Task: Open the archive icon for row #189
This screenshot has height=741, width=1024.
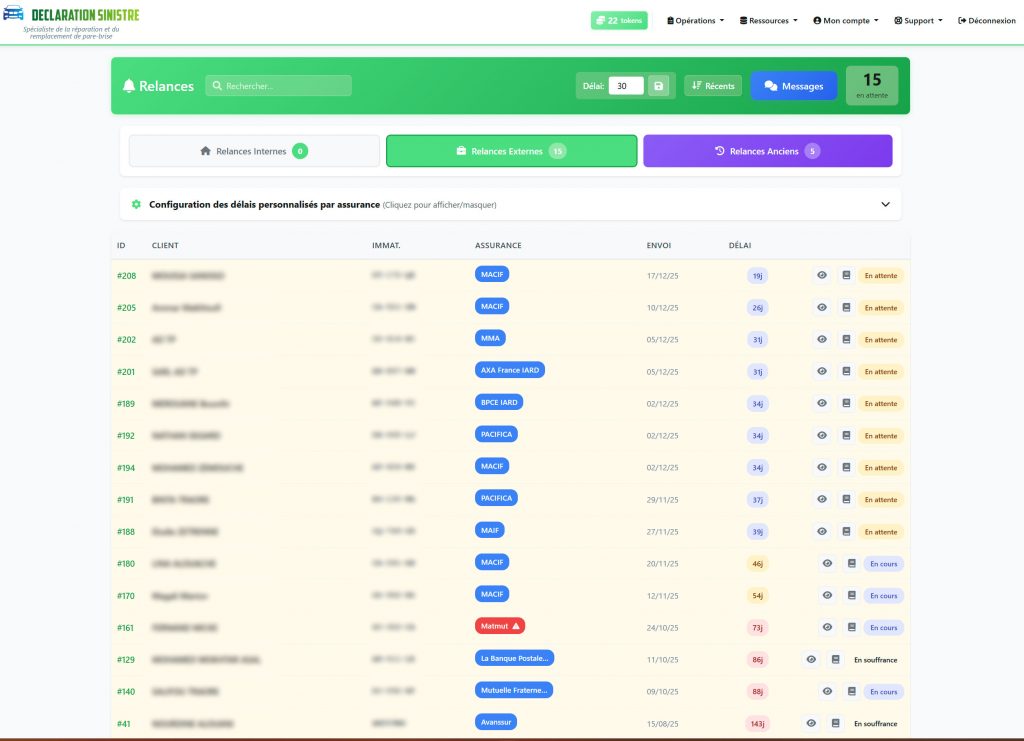Action: [x=846, y=403]
